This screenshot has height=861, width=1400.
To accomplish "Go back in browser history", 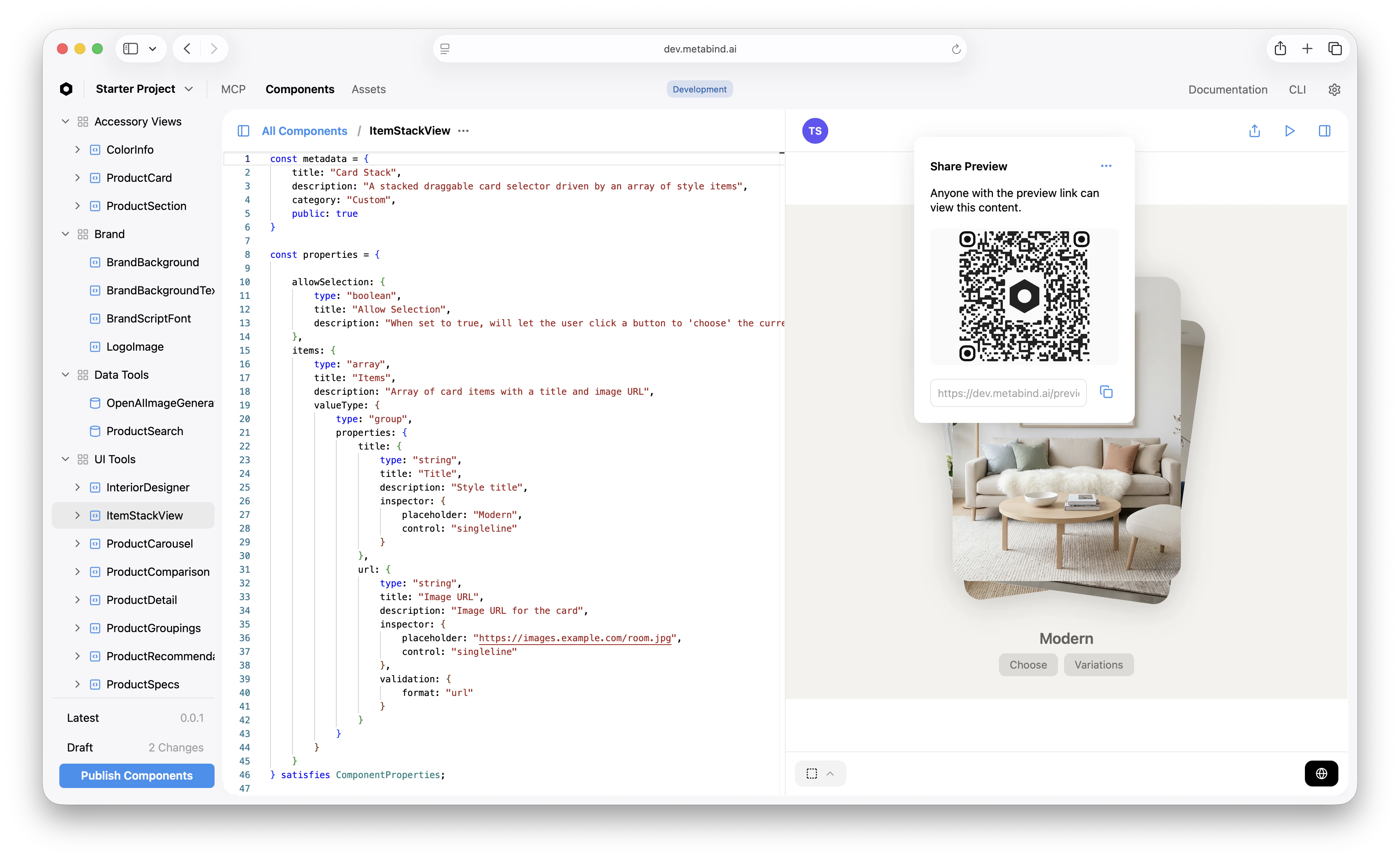I will pyautogui.click(x=188, y=48).
